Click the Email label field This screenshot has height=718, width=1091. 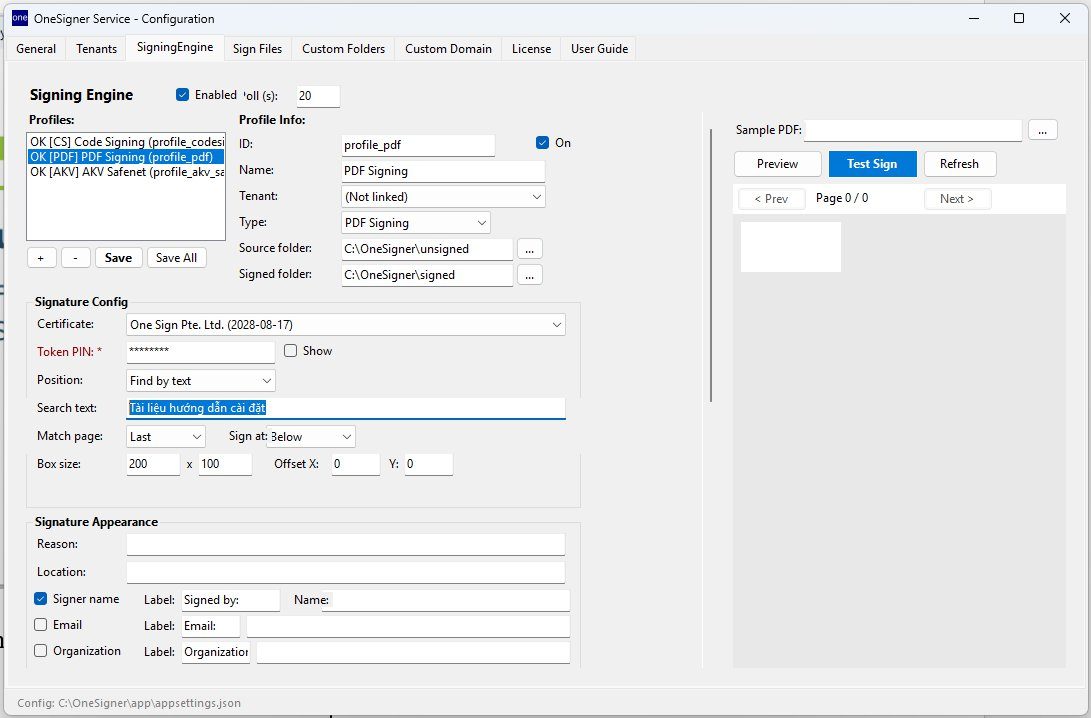211,626
